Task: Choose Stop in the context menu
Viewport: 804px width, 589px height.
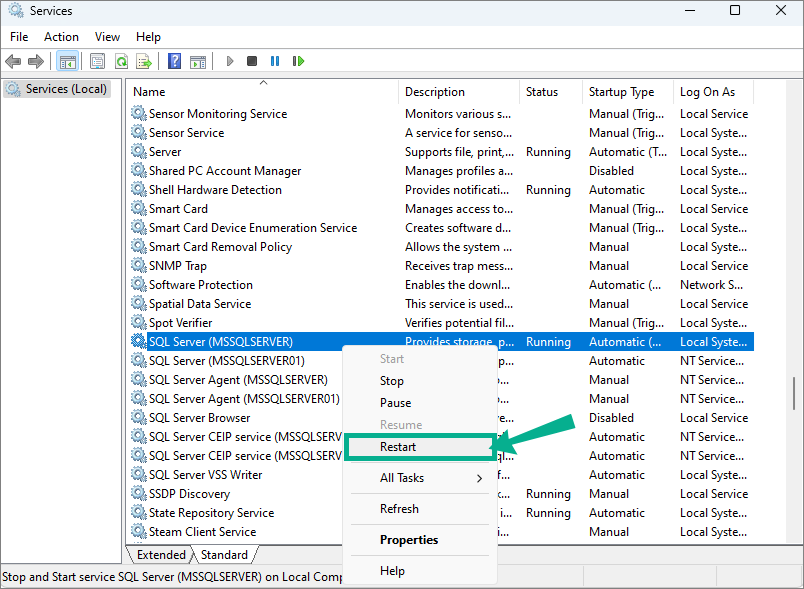Action: [x=419, y=381]
